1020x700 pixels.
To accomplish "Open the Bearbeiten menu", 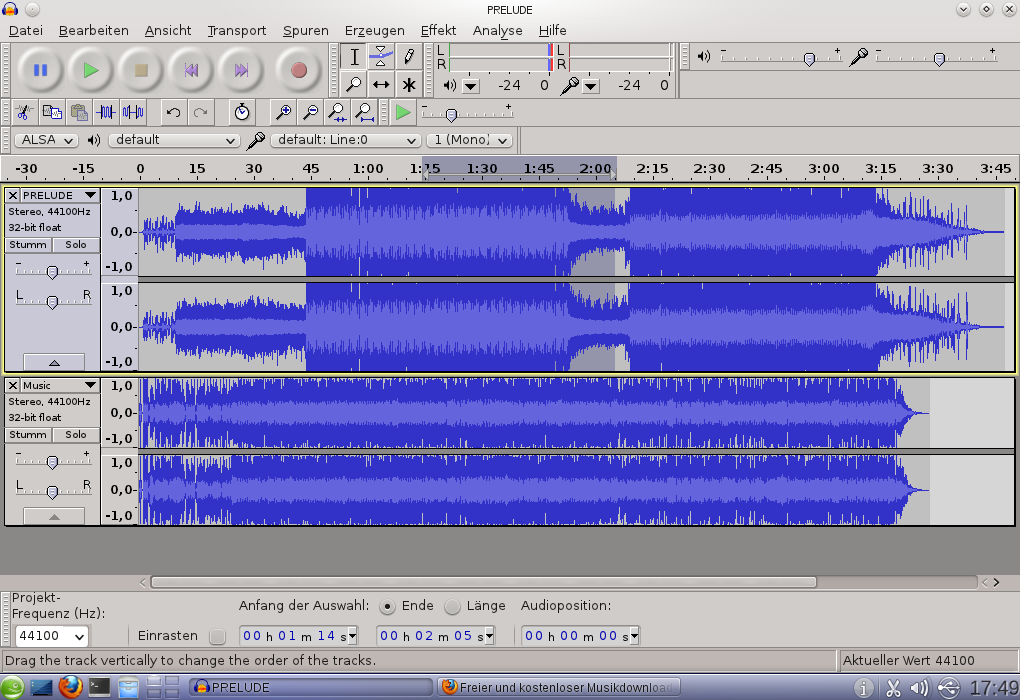I will click(94, 31).
